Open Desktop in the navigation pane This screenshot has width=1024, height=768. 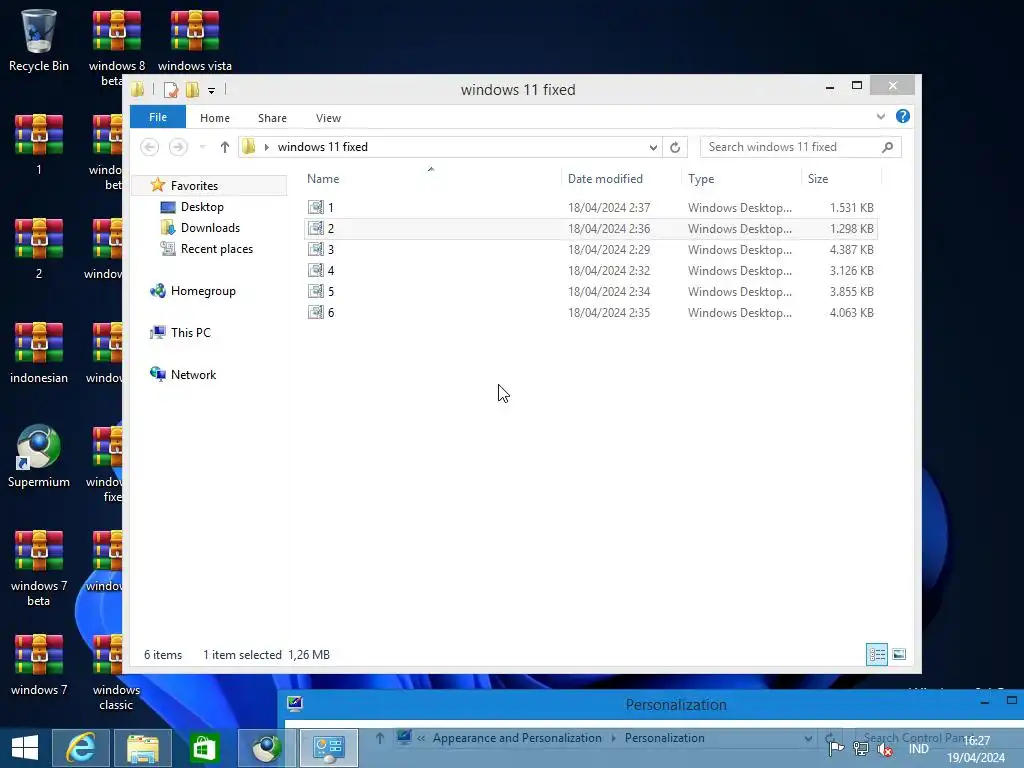pyautogui.click(x=202, y=207)
